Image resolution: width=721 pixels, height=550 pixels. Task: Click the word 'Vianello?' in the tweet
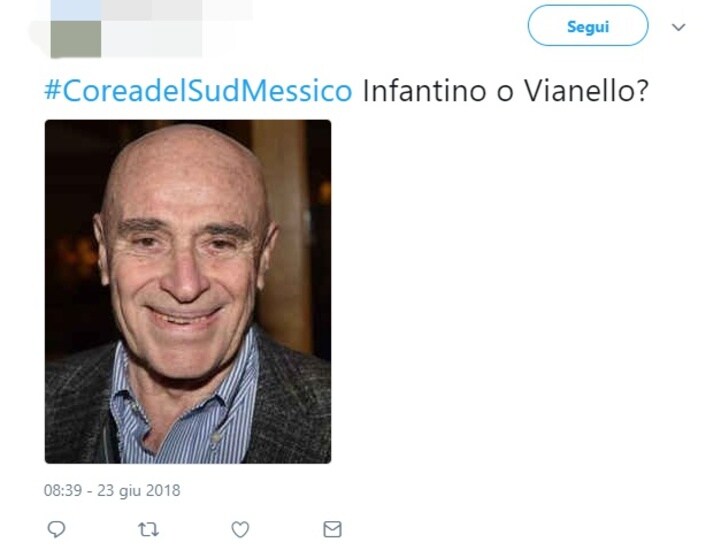click(x=586, y=91)
